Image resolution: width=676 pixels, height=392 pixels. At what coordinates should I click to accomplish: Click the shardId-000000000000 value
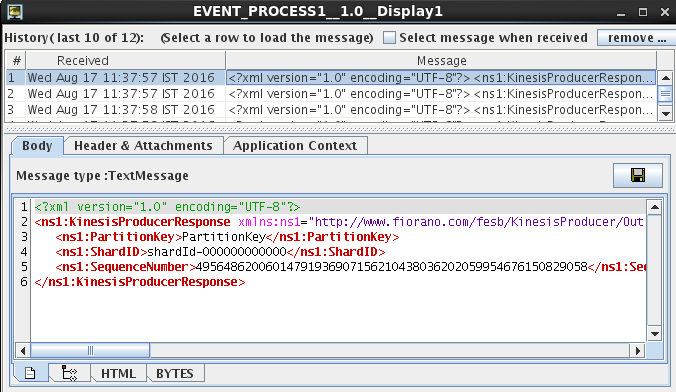tap(217, 252)
